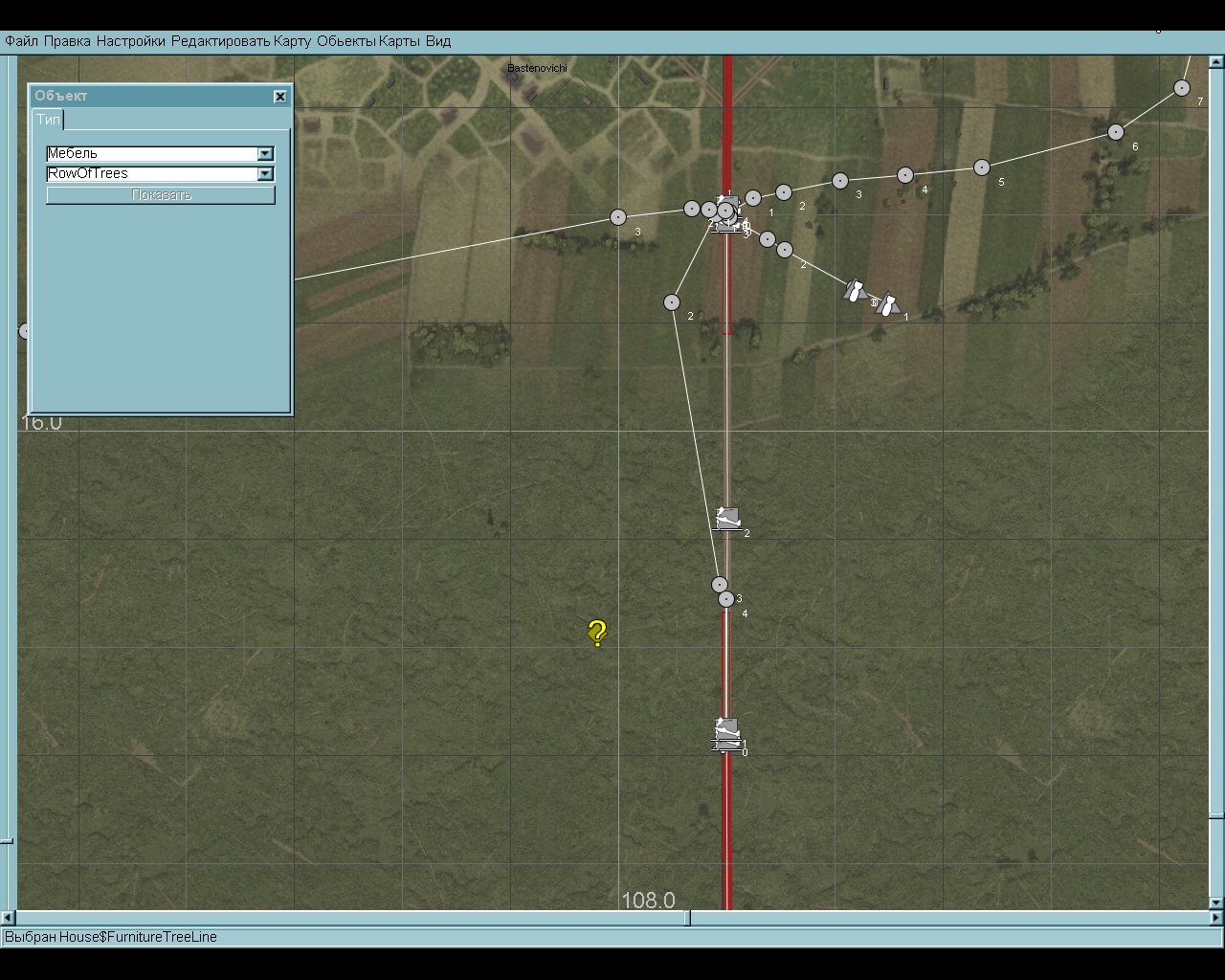Viewport: 1225px width, 980px height.
Task: Select waypoint 5 on the northeast route
Action: (x=982, y=167)
